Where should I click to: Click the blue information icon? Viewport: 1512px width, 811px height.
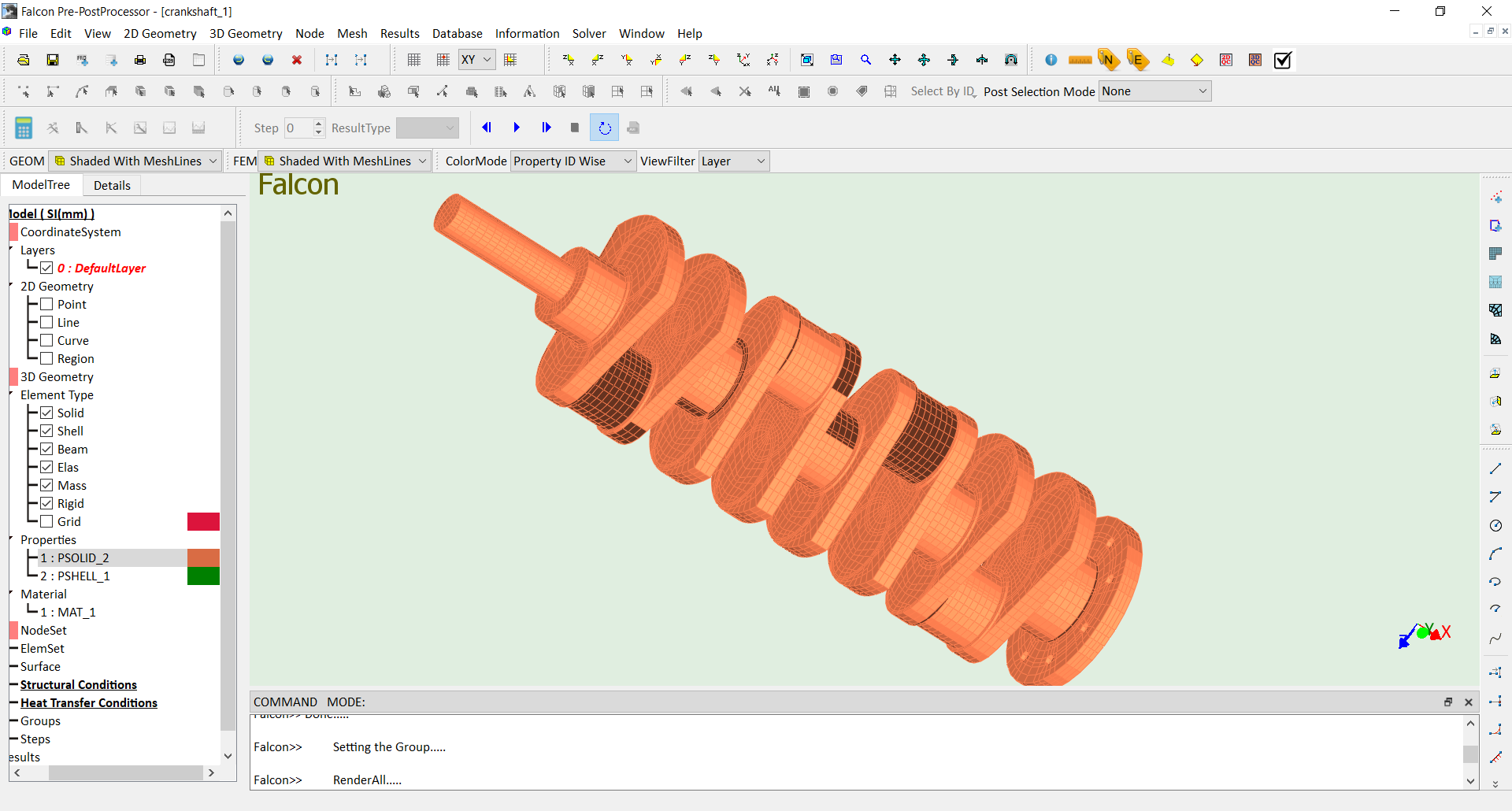[x=1051, y=60]
